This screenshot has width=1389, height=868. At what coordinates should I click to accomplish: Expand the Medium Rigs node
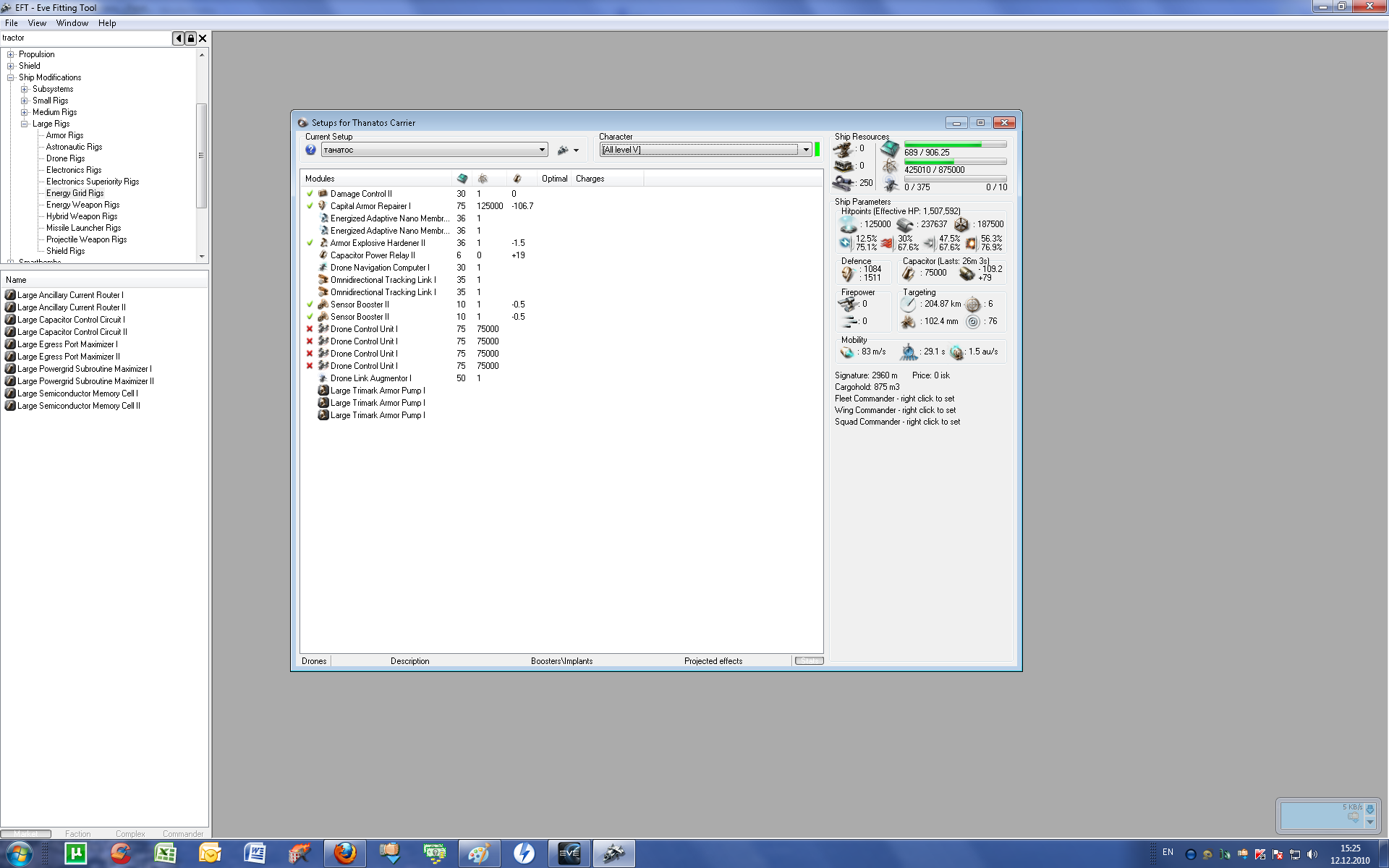pyautogui.click(x=25, y=112)
